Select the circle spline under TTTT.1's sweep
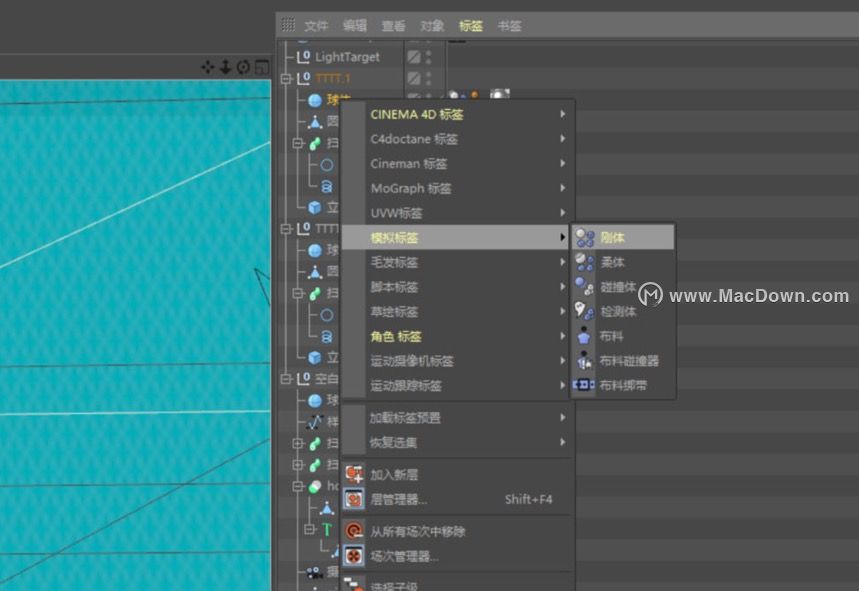 327,164
